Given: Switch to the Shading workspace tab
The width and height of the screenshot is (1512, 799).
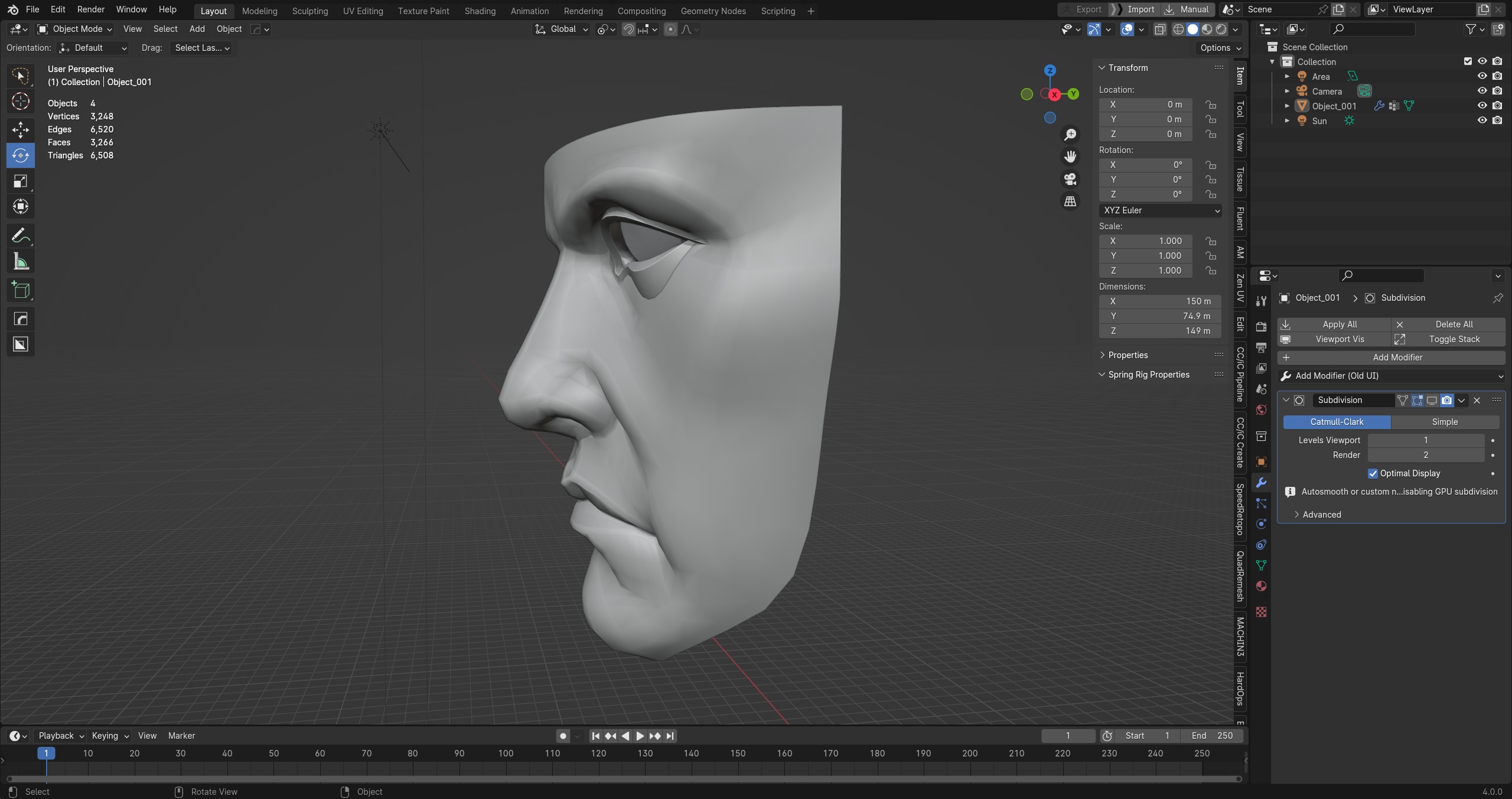Looking at the screenshot, I should (x=480, y=11).
